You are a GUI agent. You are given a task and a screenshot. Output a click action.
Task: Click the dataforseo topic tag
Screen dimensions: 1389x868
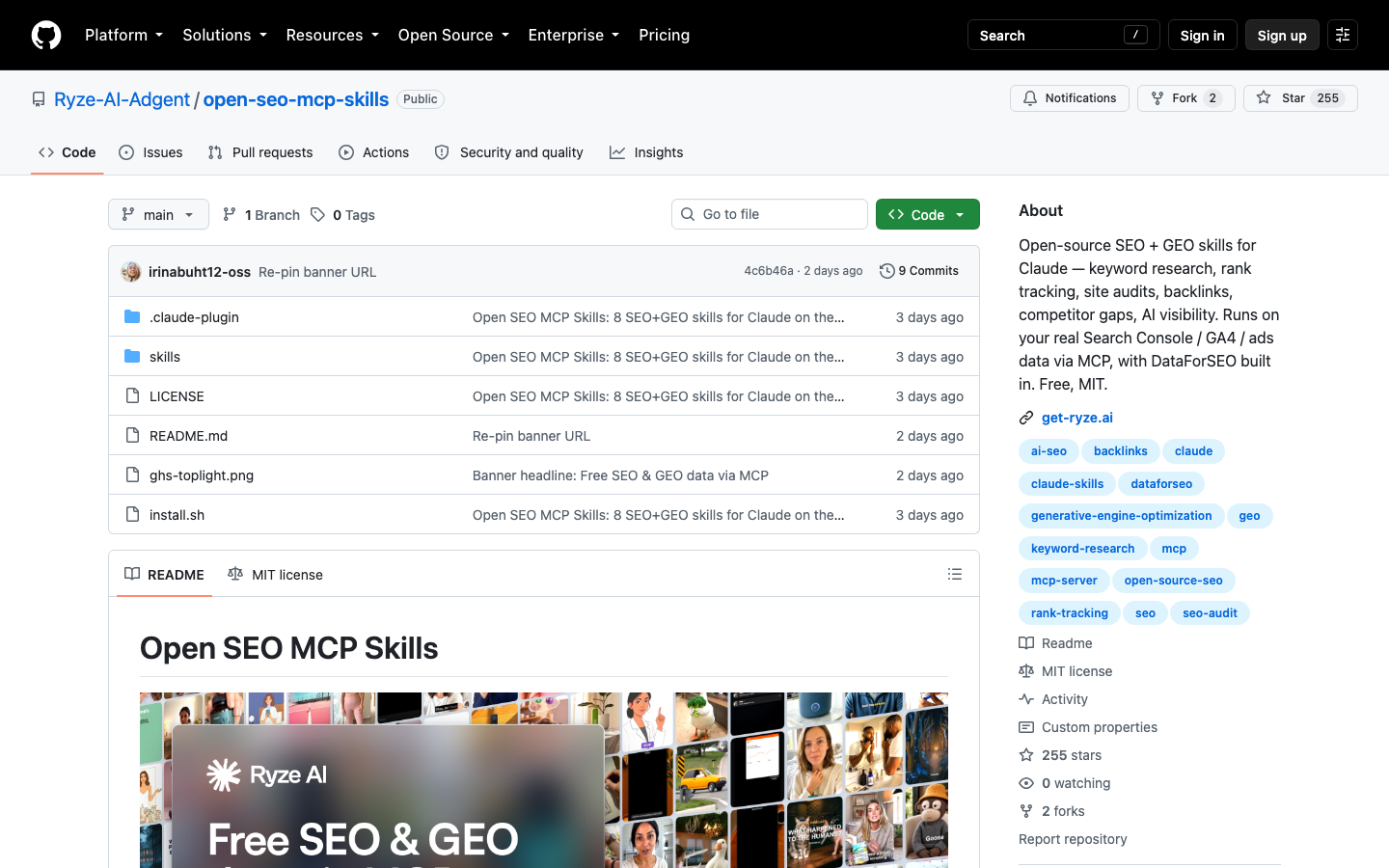pos(1161,484)
